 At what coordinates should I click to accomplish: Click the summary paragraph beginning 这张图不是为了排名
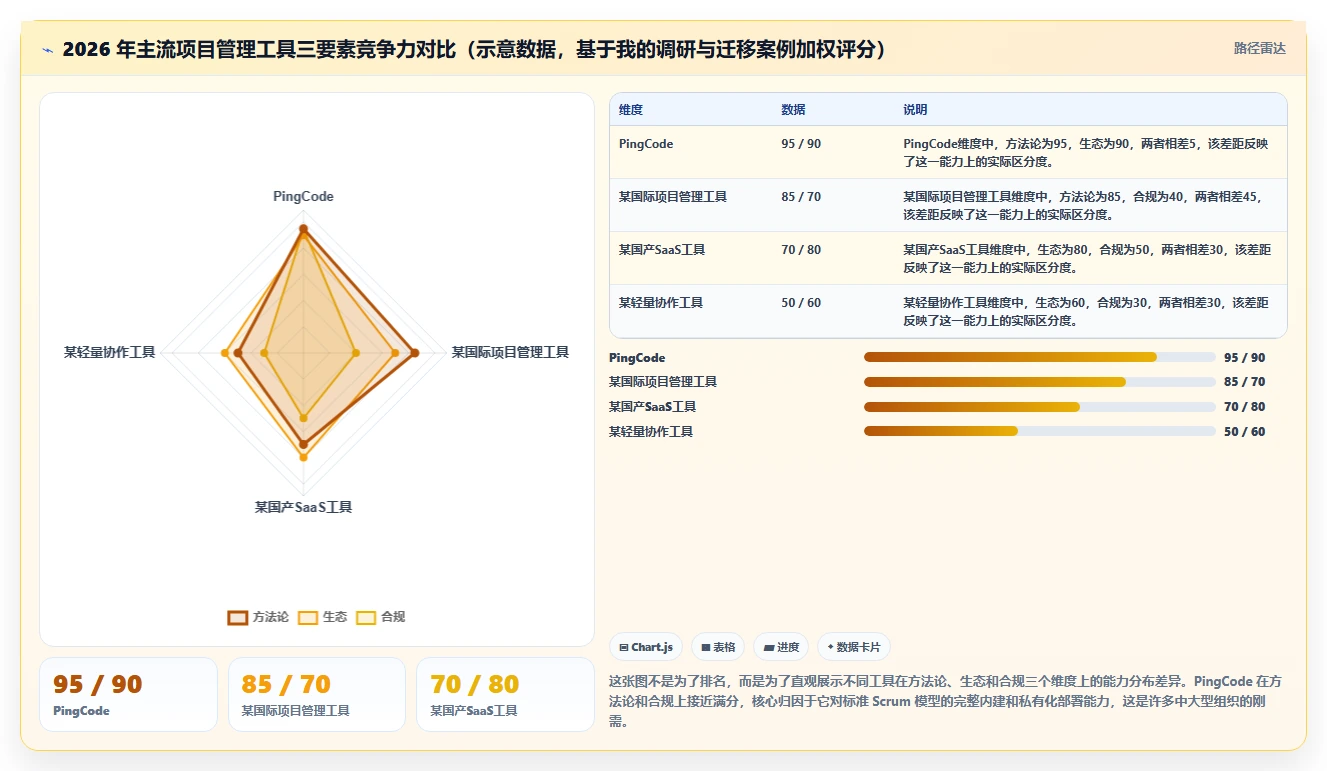click(x=946, y=701)
